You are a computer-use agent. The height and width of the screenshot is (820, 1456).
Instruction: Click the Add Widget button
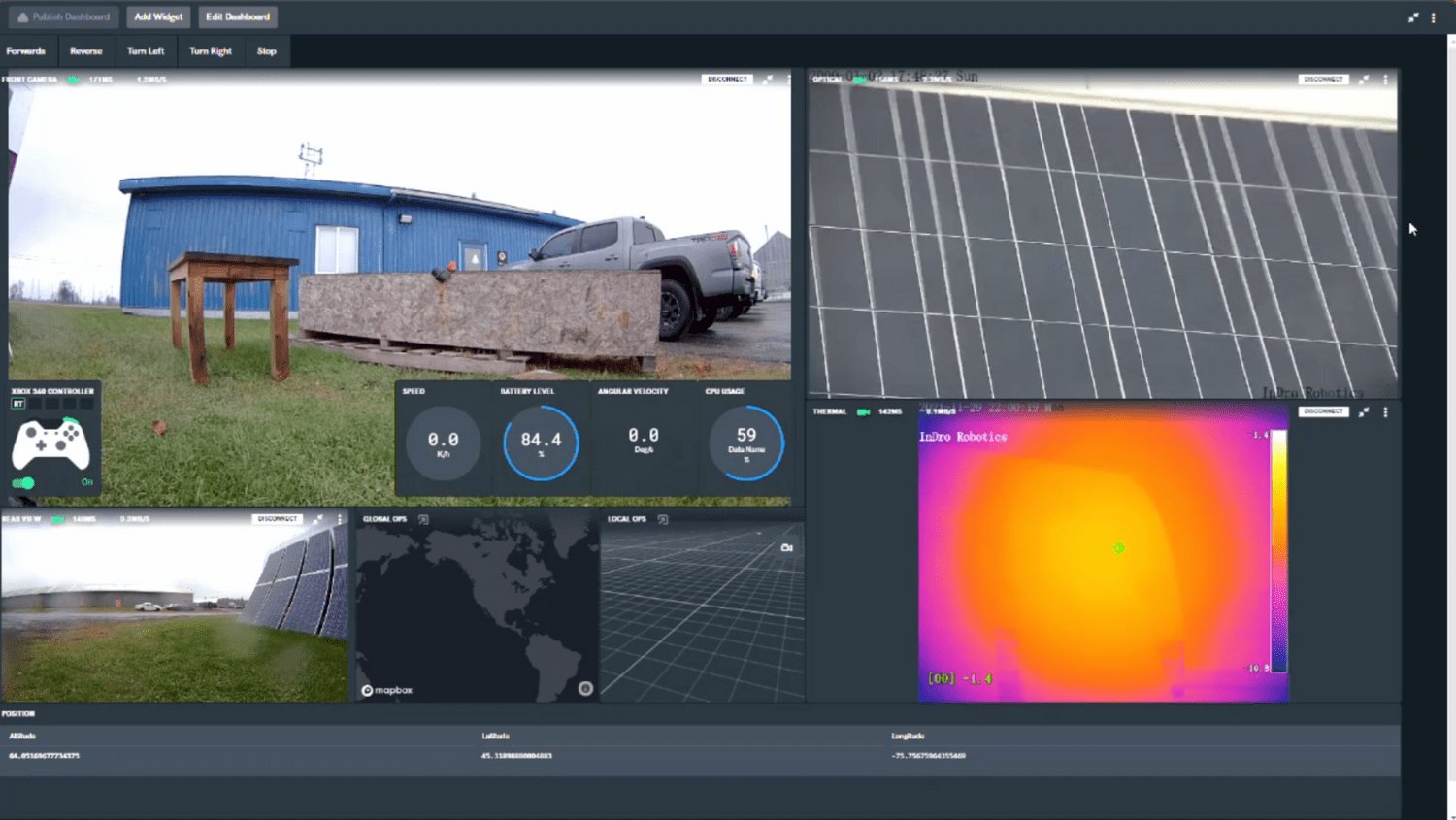tap(158, 16)
